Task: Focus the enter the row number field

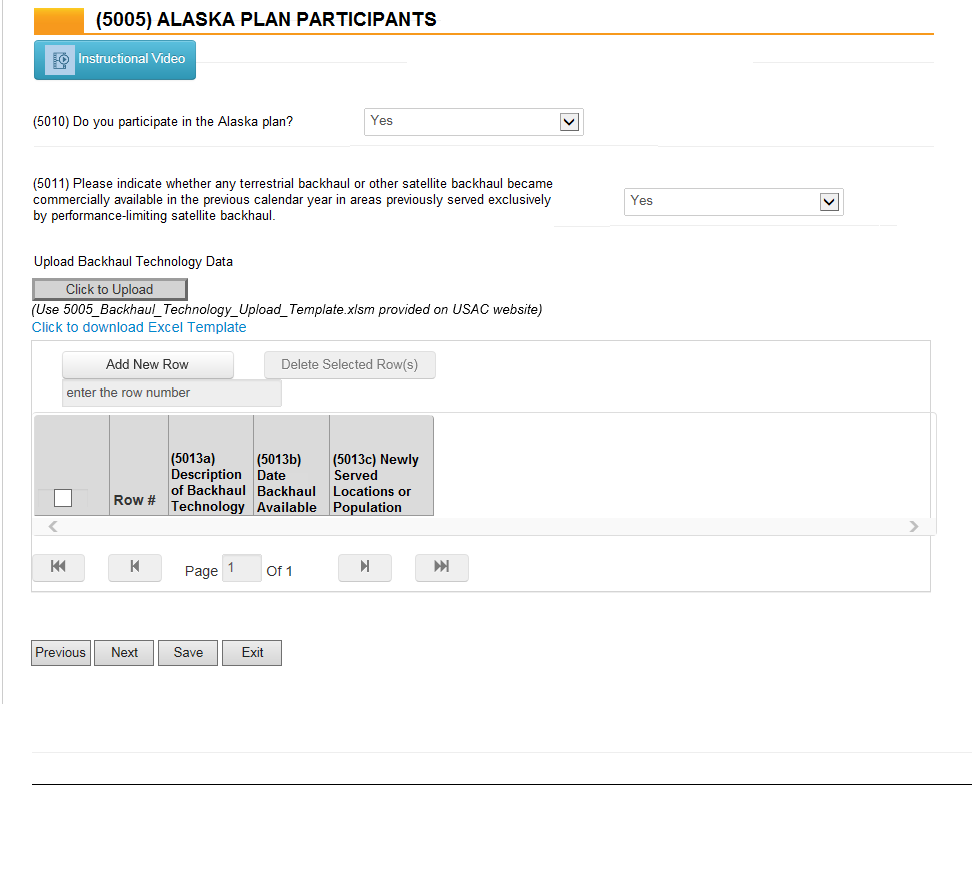Action: tap(172, 393)
